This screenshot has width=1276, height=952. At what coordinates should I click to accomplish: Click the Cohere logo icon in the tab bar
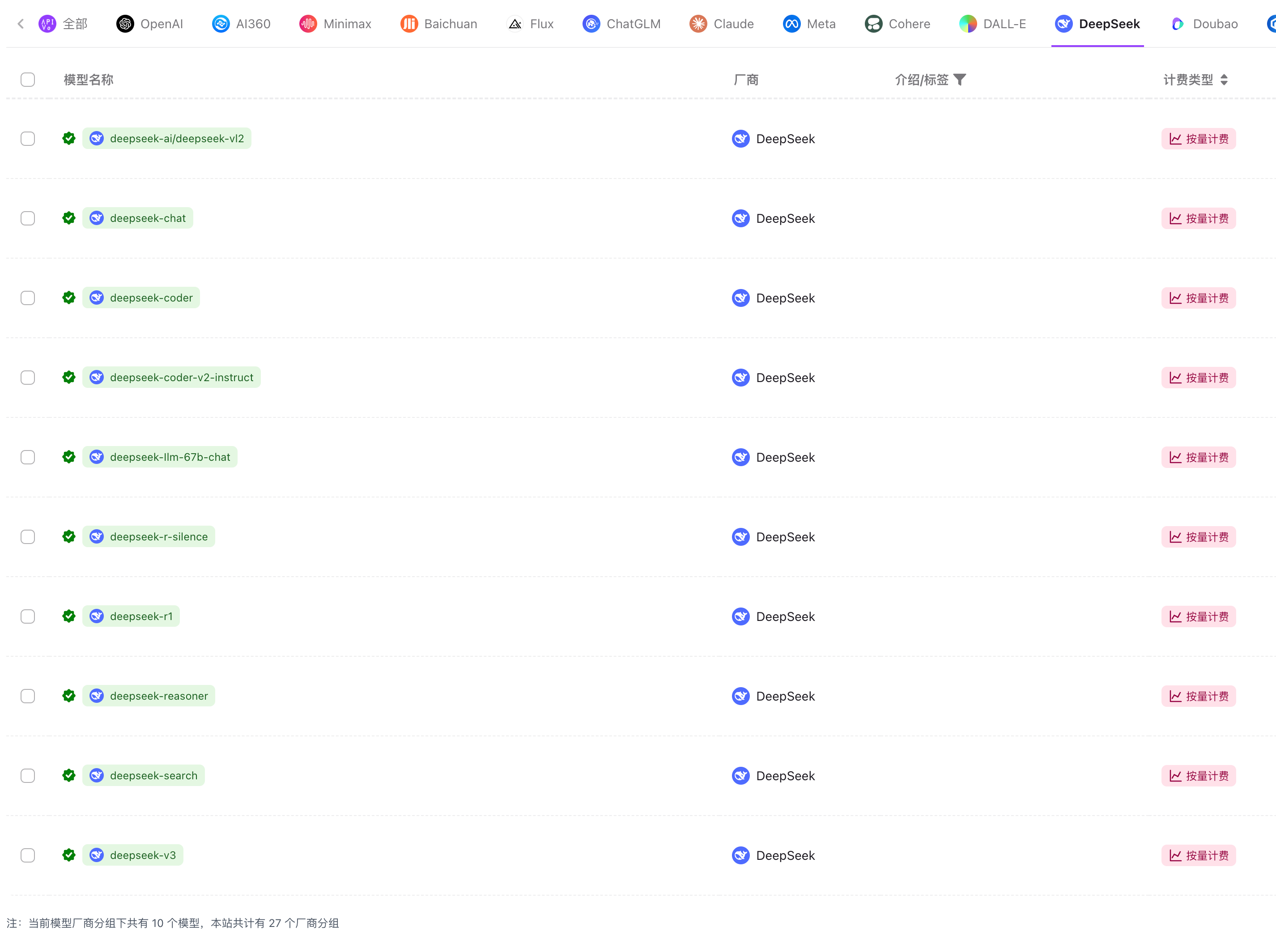tap(873, 24)
